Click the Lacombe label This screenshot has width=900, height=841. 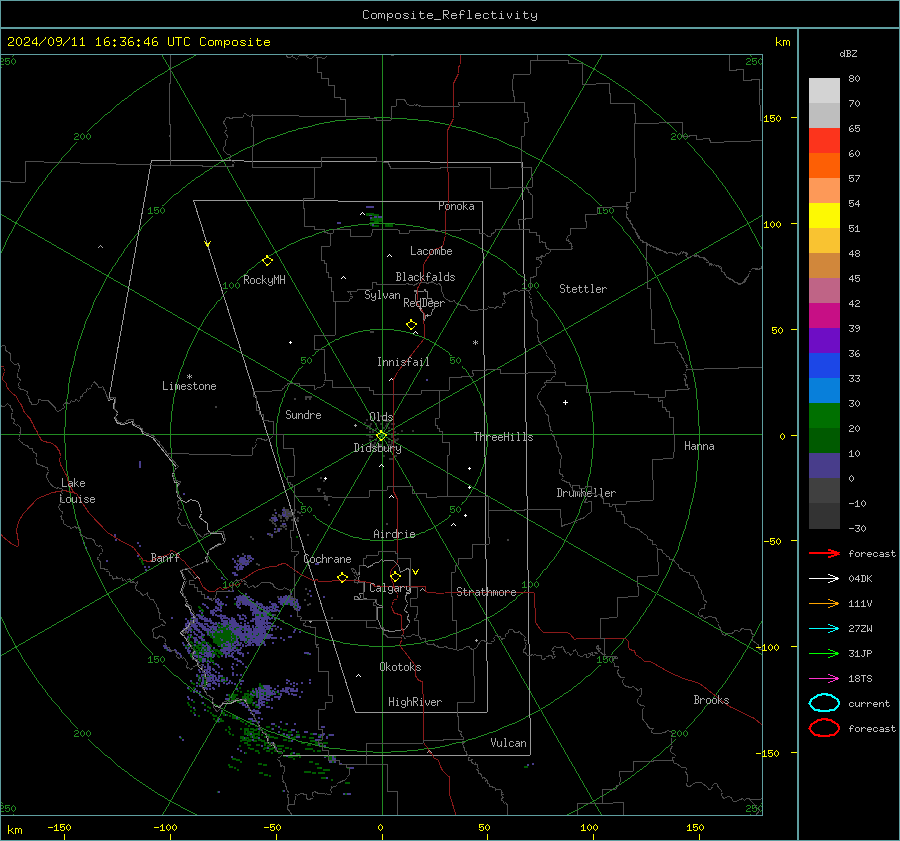(431, 251)
